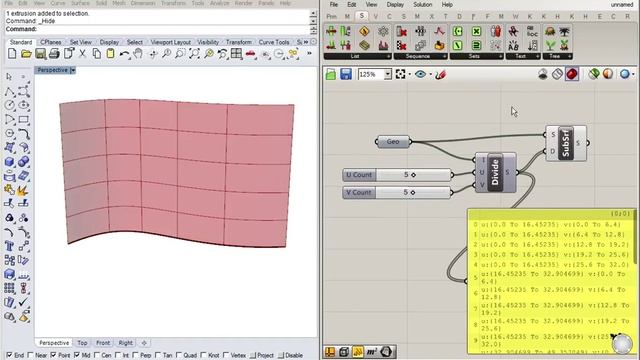Expand the Text panel with plus
640x360 pixels.
tap(538, 56)
